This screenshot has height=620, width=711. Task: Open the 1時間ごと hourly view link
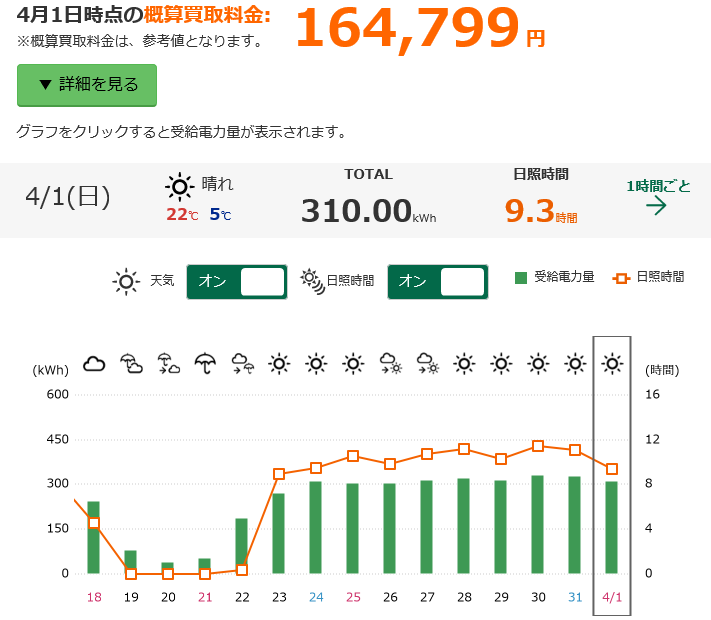coord(658,186)
